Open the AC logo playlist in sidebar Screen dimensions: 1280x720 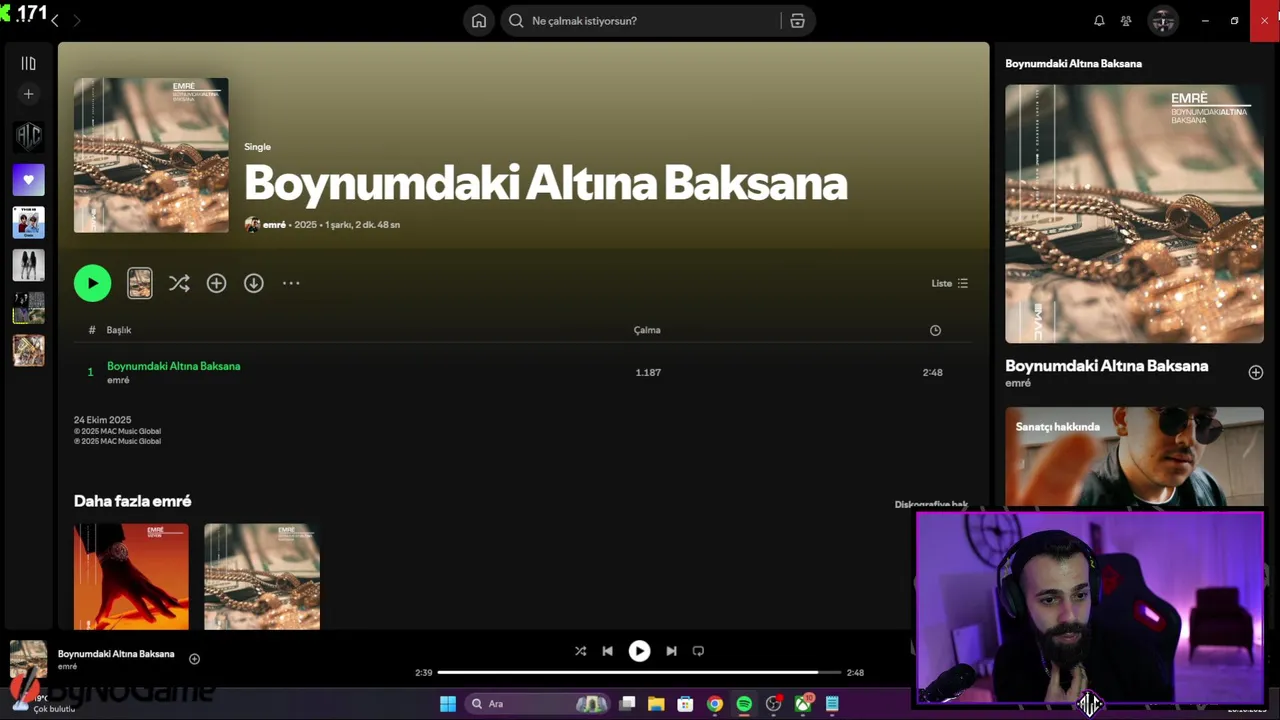point(28,137)
